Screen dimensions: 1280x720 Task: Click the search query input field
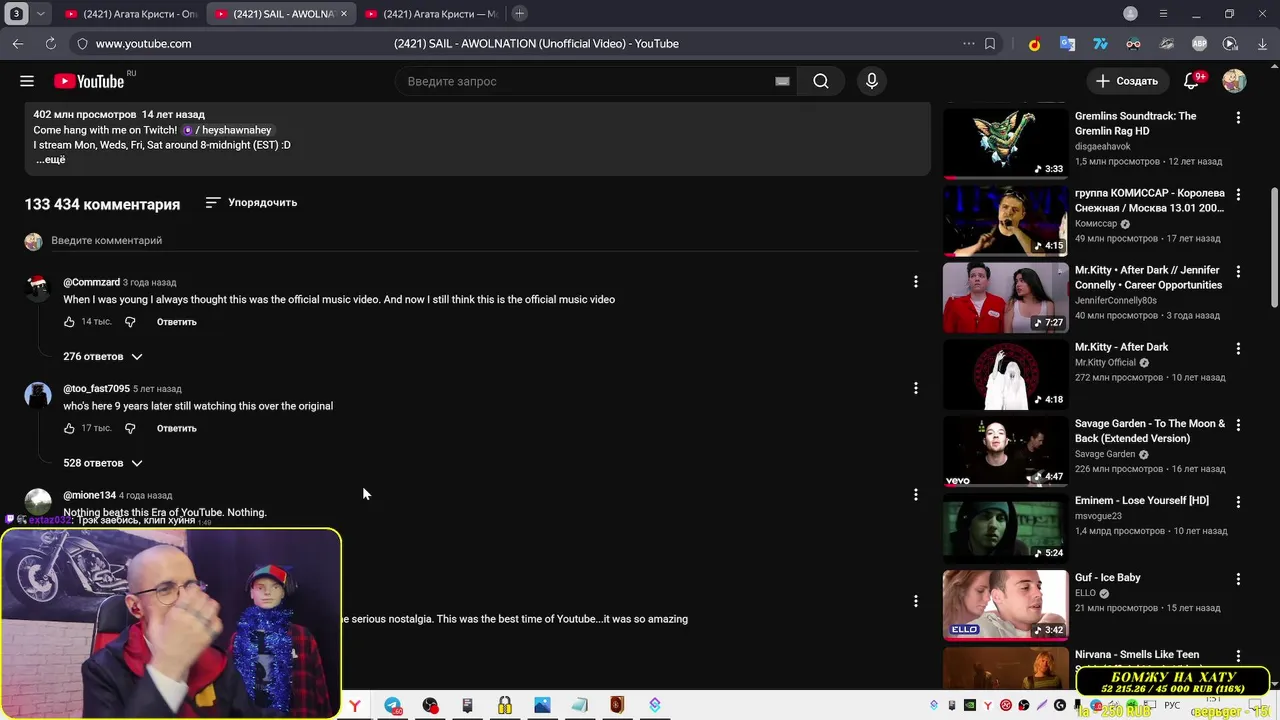585,81
